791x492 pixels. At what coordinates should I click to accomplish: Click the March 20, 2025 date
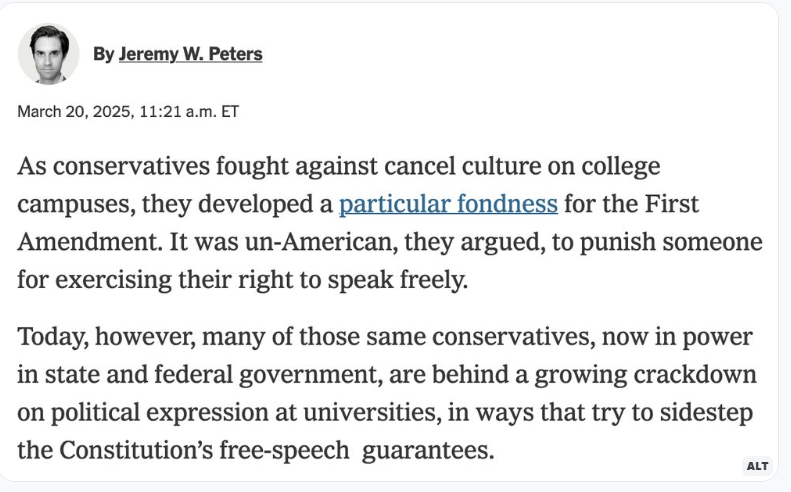pos(76,112)
